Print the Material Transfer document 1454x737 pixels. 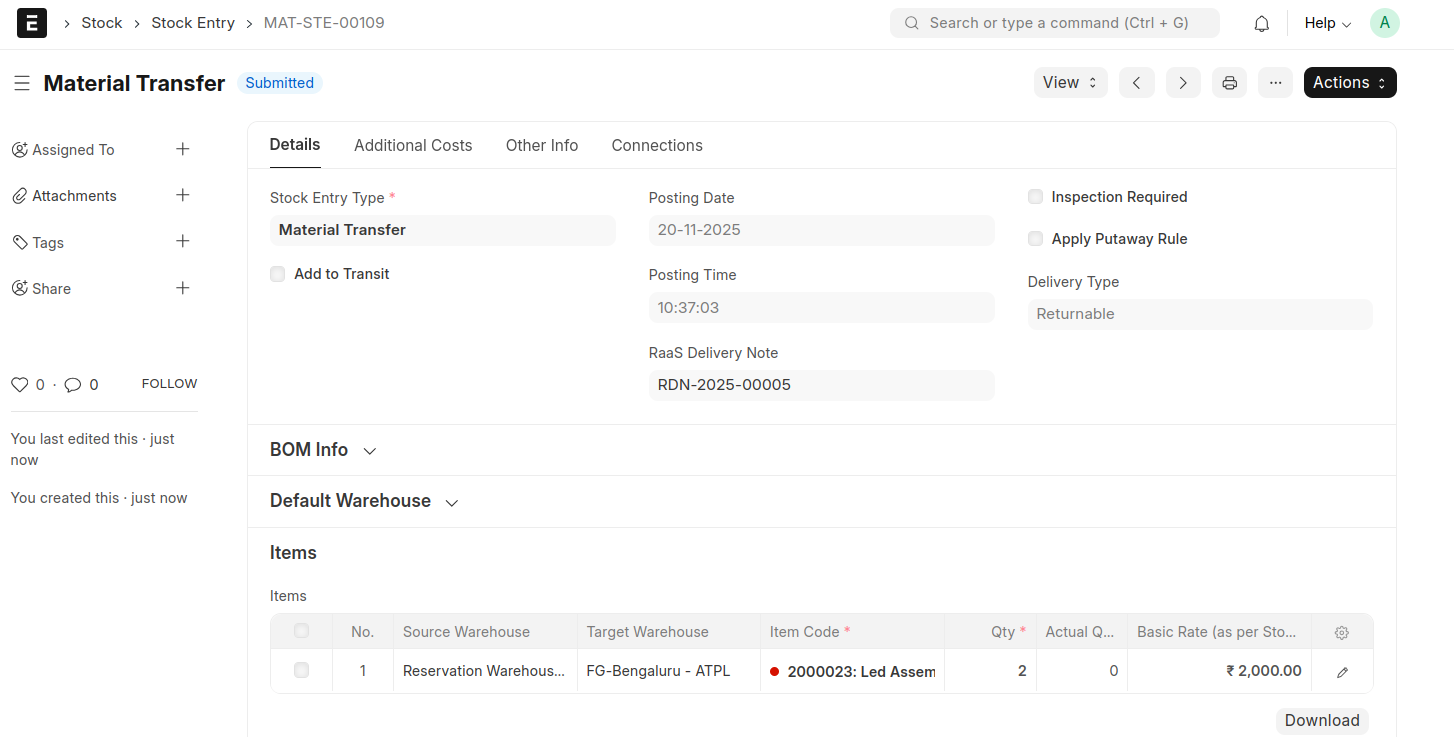coord(1229,82)
